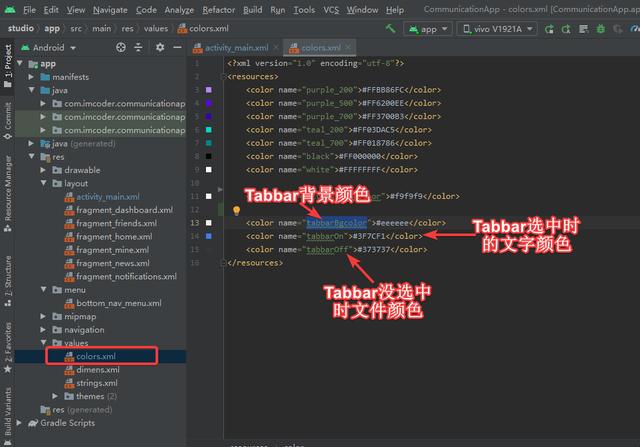Open the Navigate menu
640x447 pixels.
110,10
